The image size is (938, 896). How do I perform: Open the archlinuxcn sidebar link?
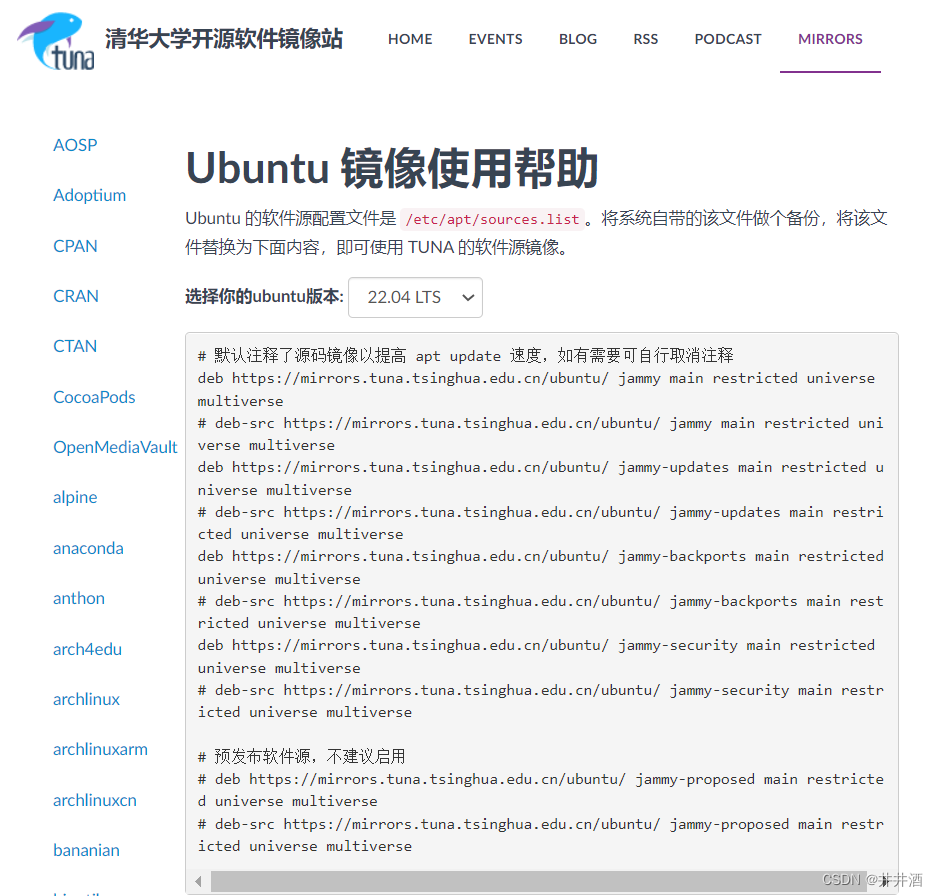coord(95,800)
